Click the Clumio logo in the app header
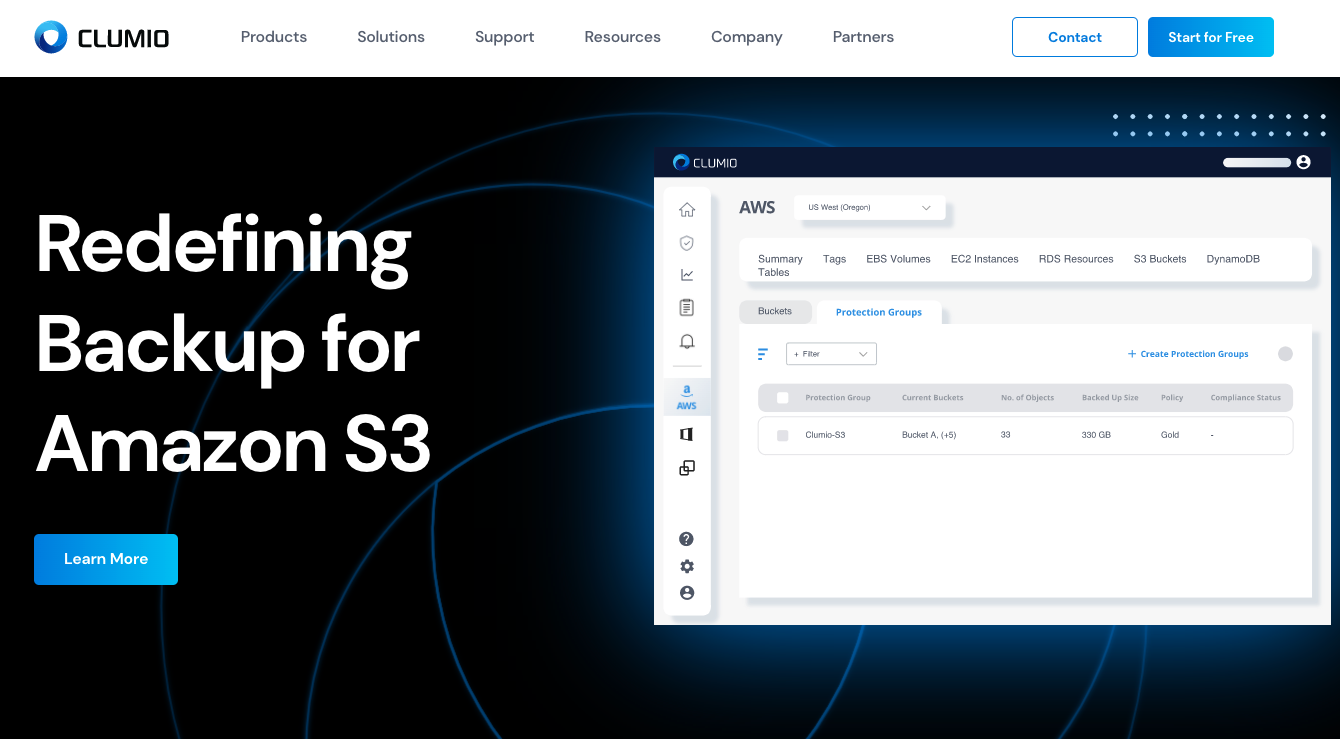This screenshot has height=739, width=1340. pyautogui.click(x=705, y=162)
